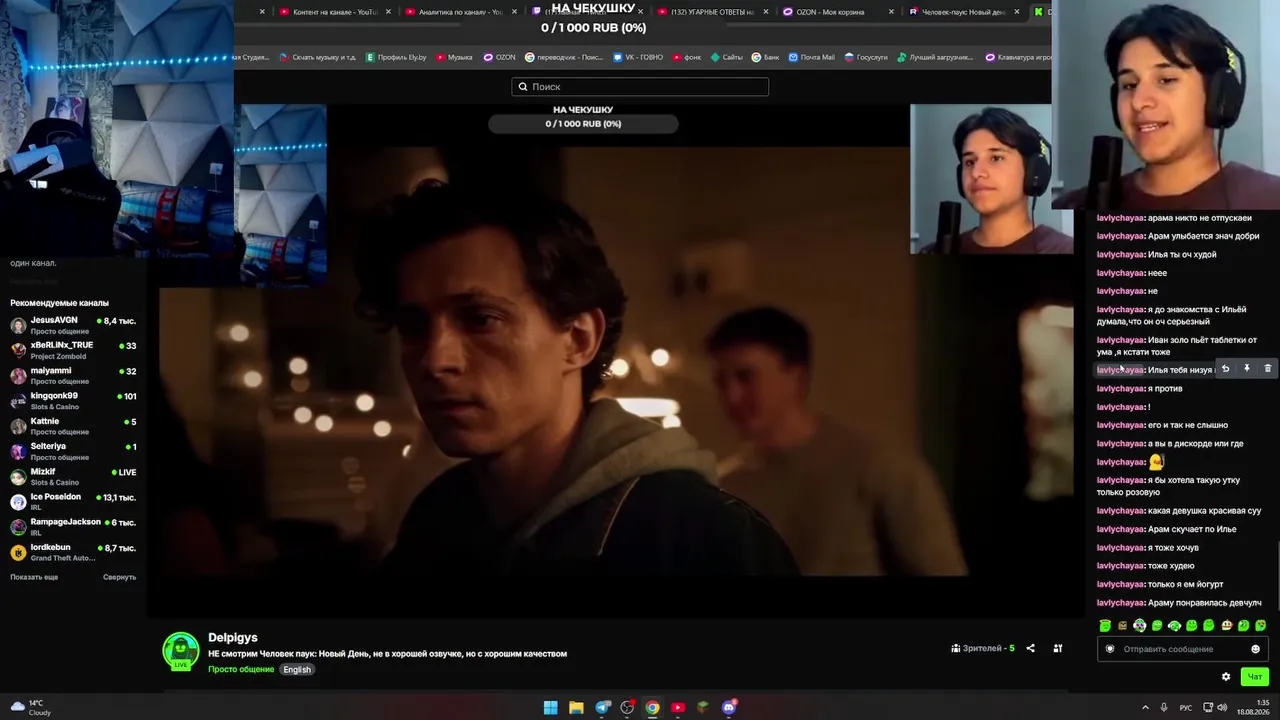The height and width of the screenshot is (720, 1280).
Task: Open JesusAVGN channel avatar
Action: [18, 326]
